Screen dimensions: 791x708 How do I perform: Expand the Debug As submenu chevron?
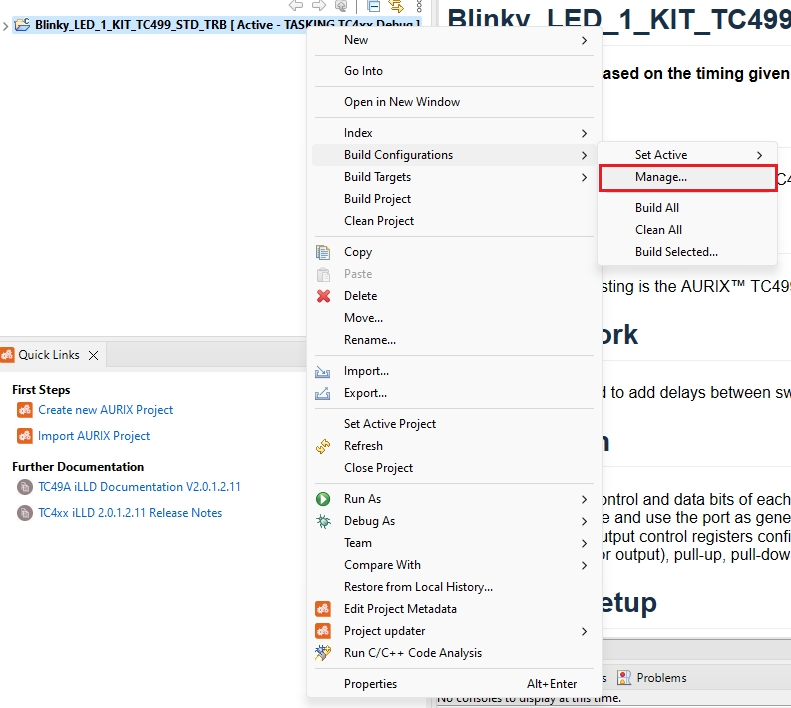[584, 522]
